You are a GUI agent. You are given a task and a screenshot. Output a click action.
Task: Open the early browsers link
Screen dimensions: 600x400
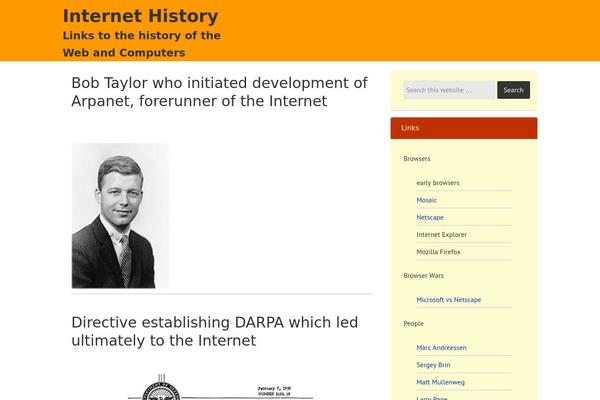[x=438, y=183]
